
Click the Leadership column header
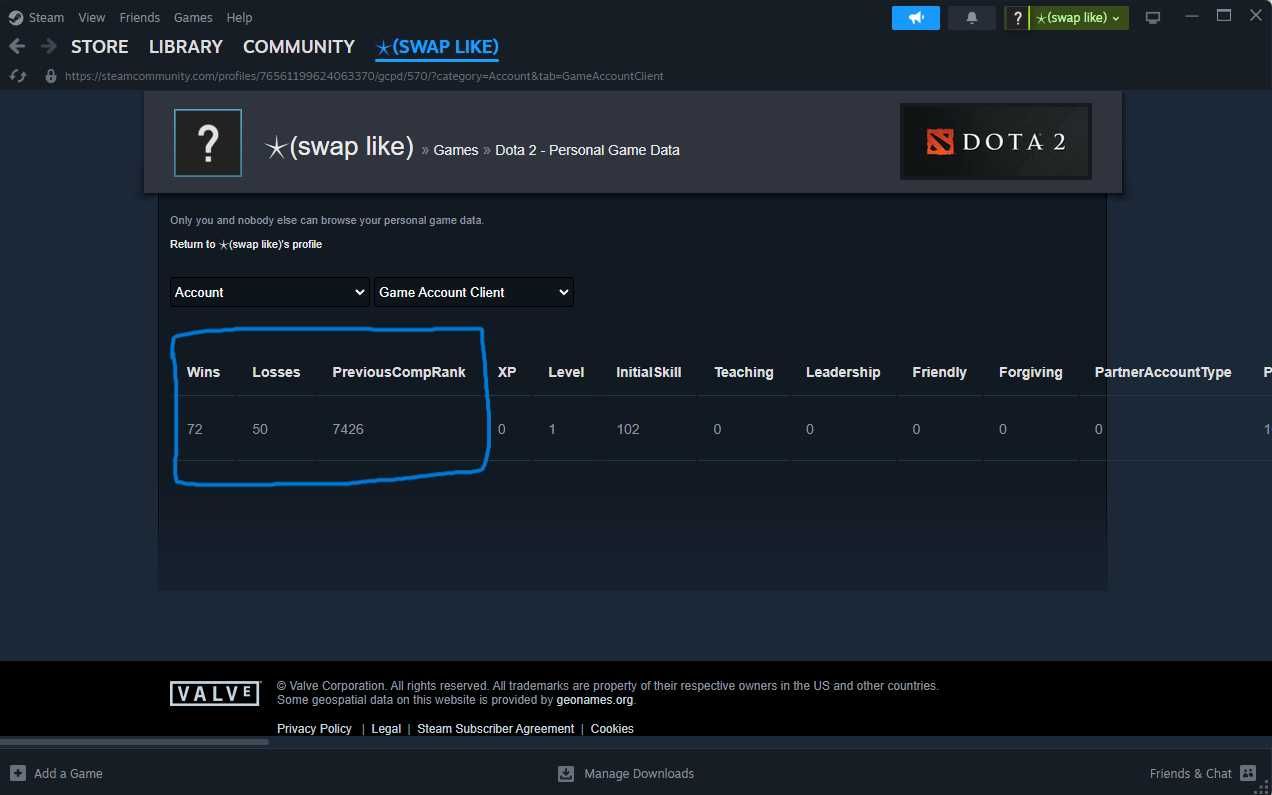tap(843, 372)
